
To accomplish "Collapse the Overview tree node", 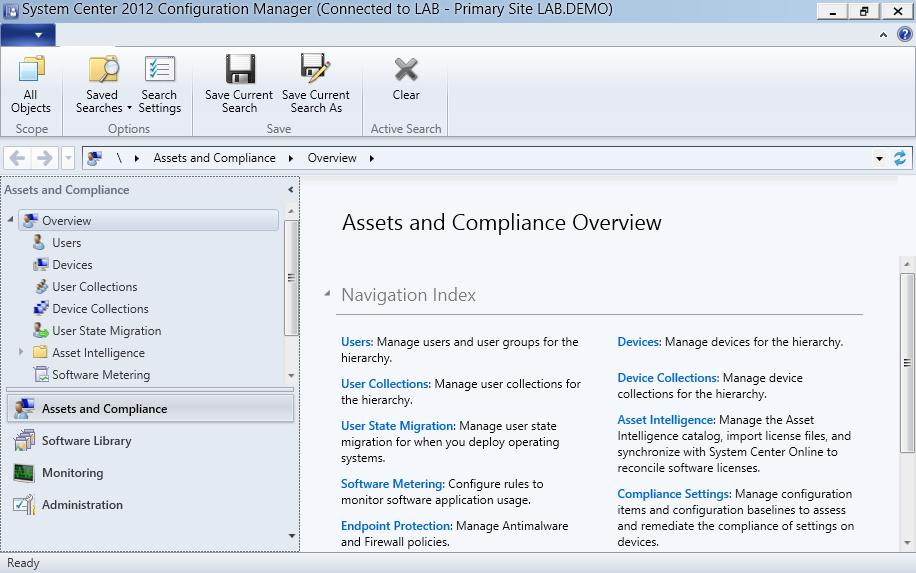I will [x=10, y=220].
